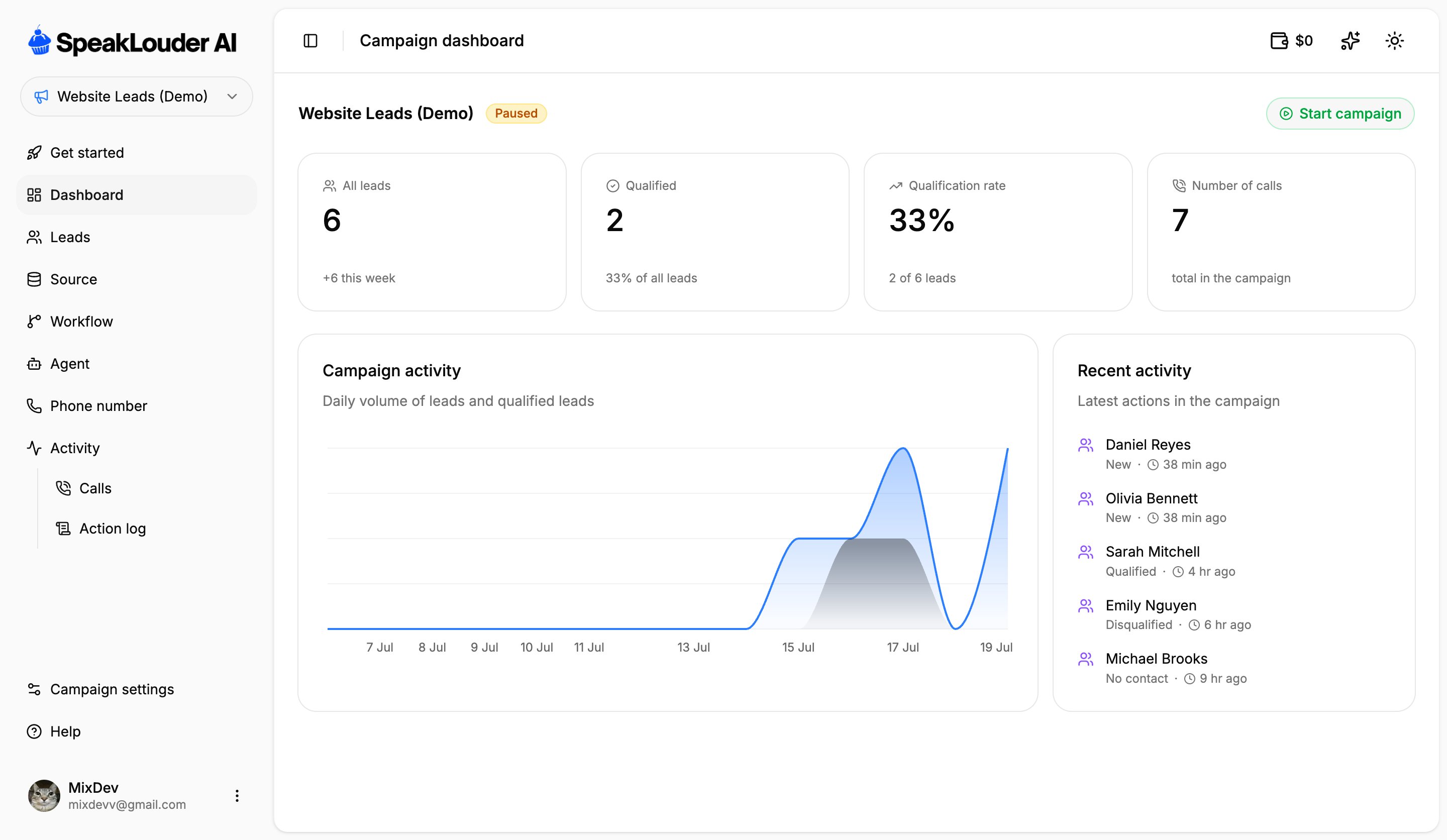Image resolution: width=1447 pixels, height=840 pixels.
Task: Open the wallet balance $0
Action: (x=1291, y=41)
